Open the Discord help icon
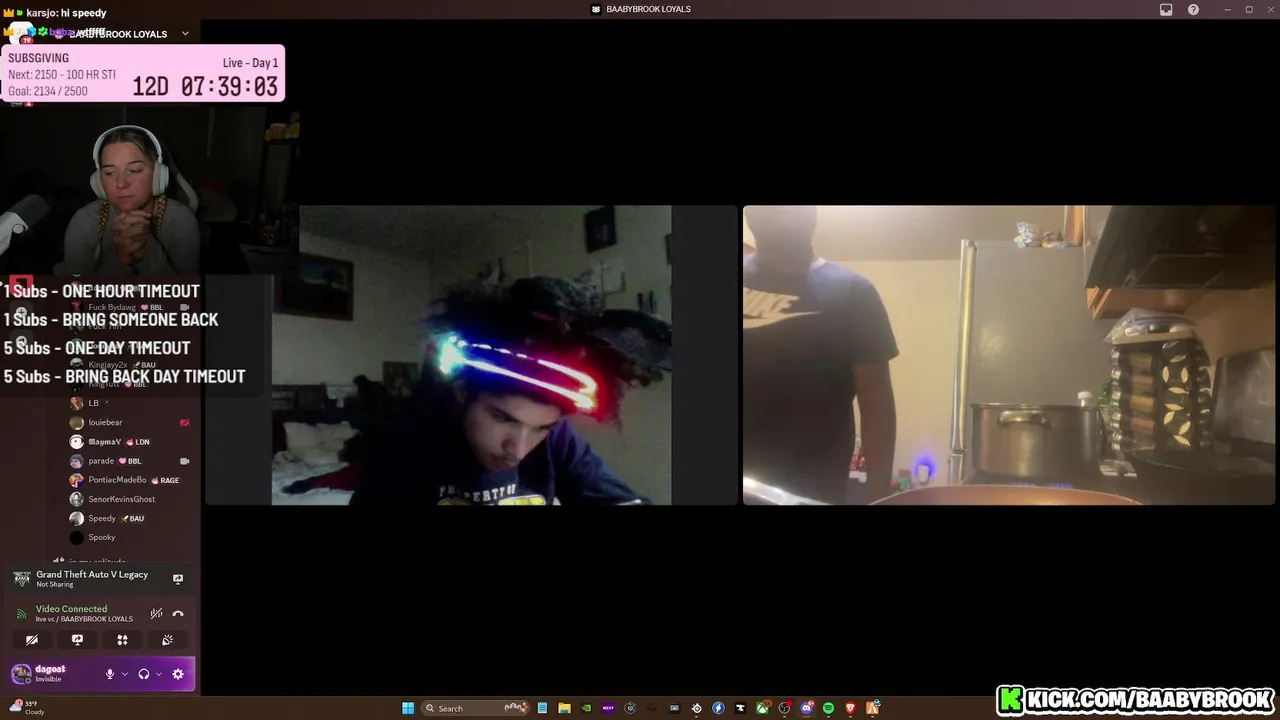1280x720 pixels. pyautogui.click(x=1193, y=9)
